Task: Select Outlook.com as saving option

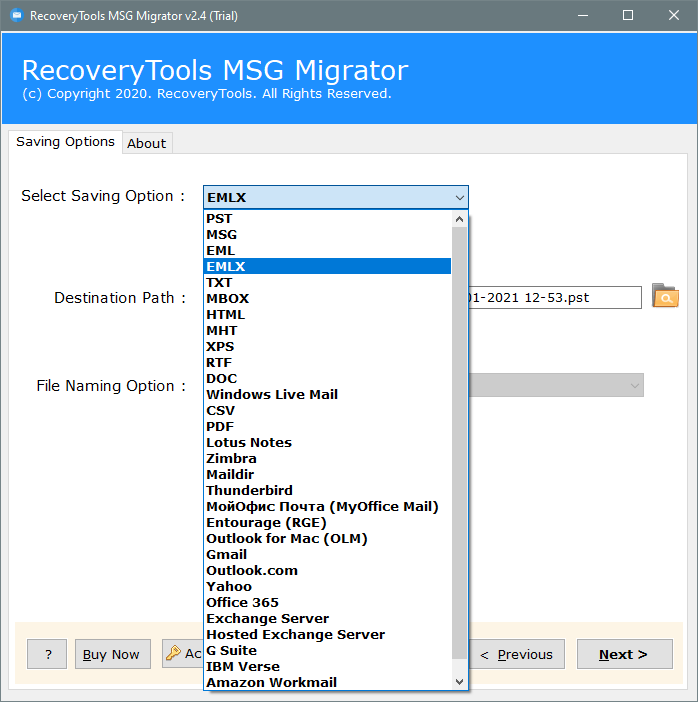Action: point(327,570)
